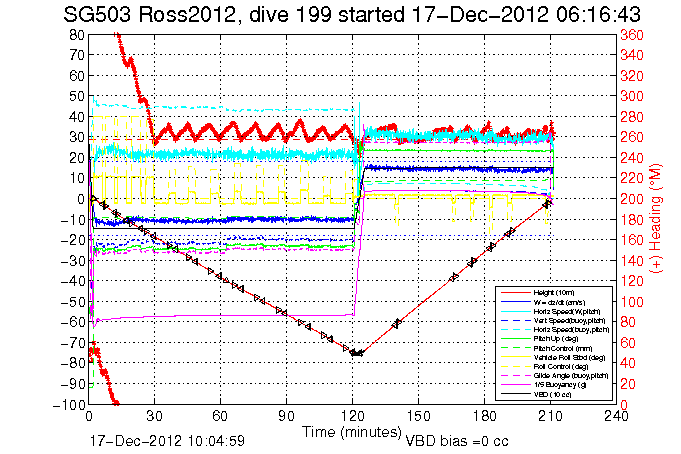Image resolution: width=681 pixels, height=454 pixels.
Task: Select legend entry "Pitch Control (mm)"
Action: tap(562, 348)
